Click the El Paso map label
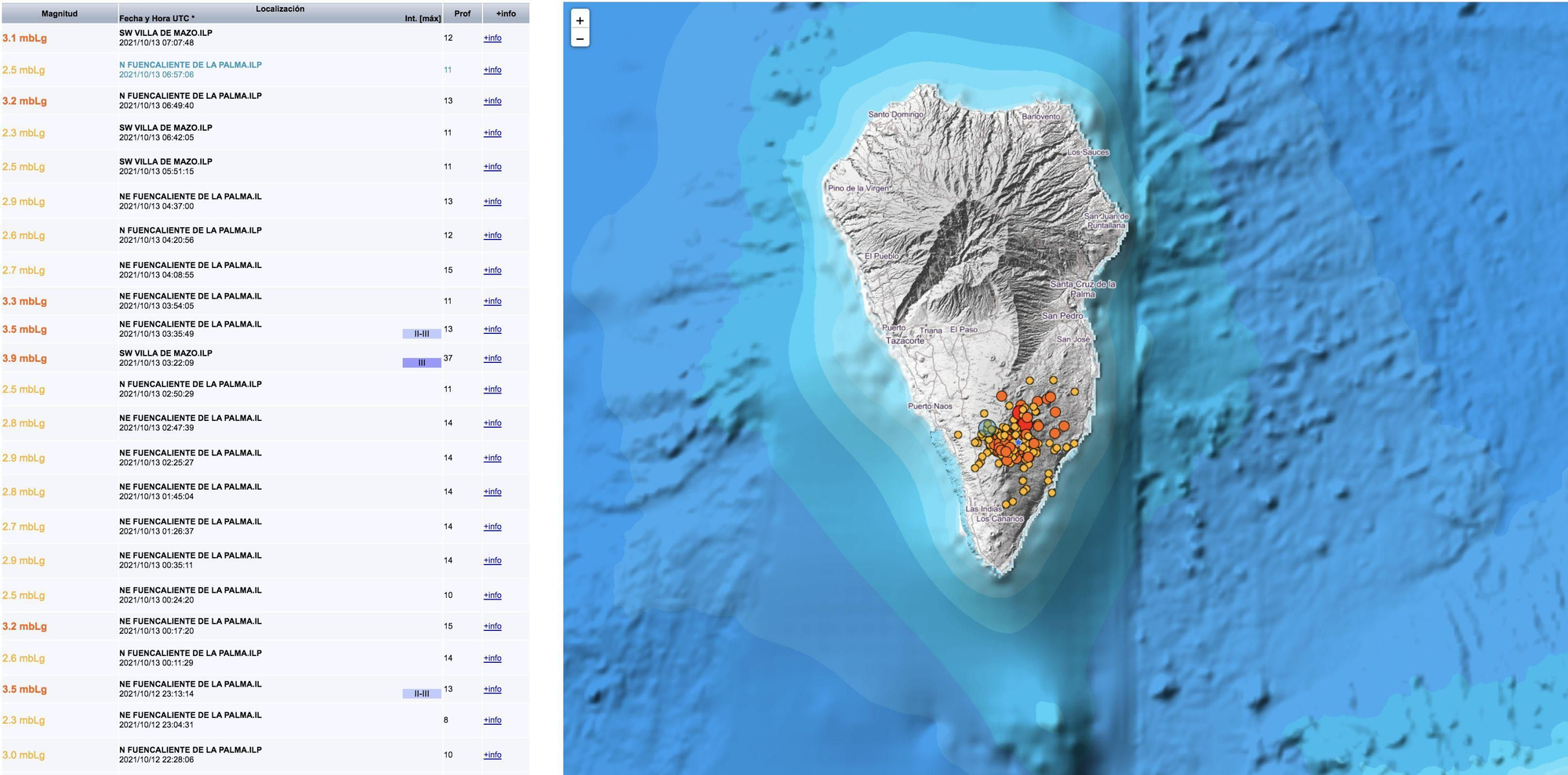 pyautogui.click(x=964, y=330)
